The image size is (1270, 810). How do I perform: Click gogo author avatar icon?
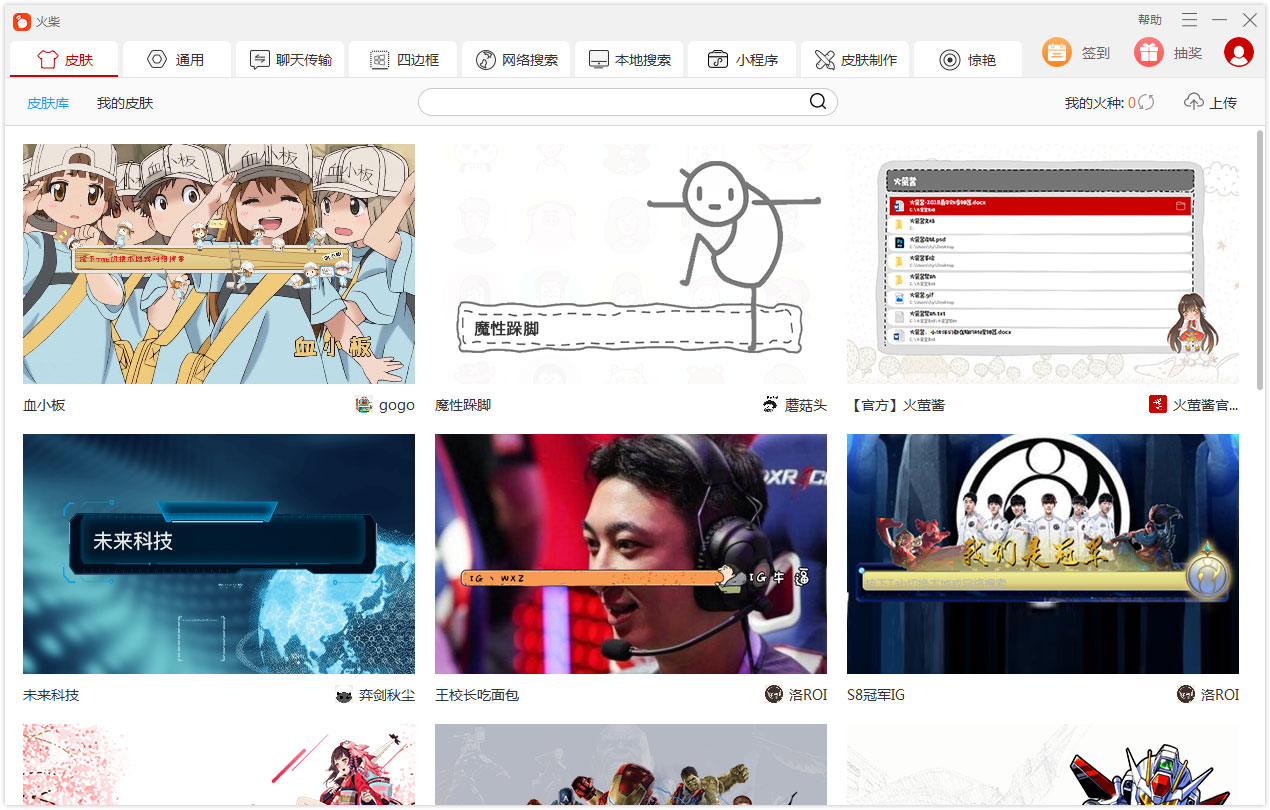[364, 405]
